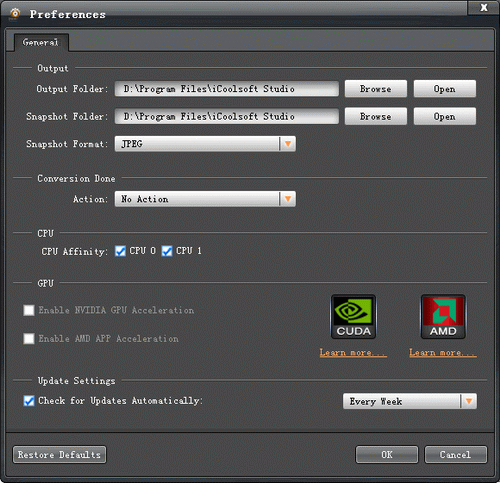Open the Every Week update frequency dropdown
The height and width of the screenshot is (483, 500).
pyautogui.click(x=410, y=401)
